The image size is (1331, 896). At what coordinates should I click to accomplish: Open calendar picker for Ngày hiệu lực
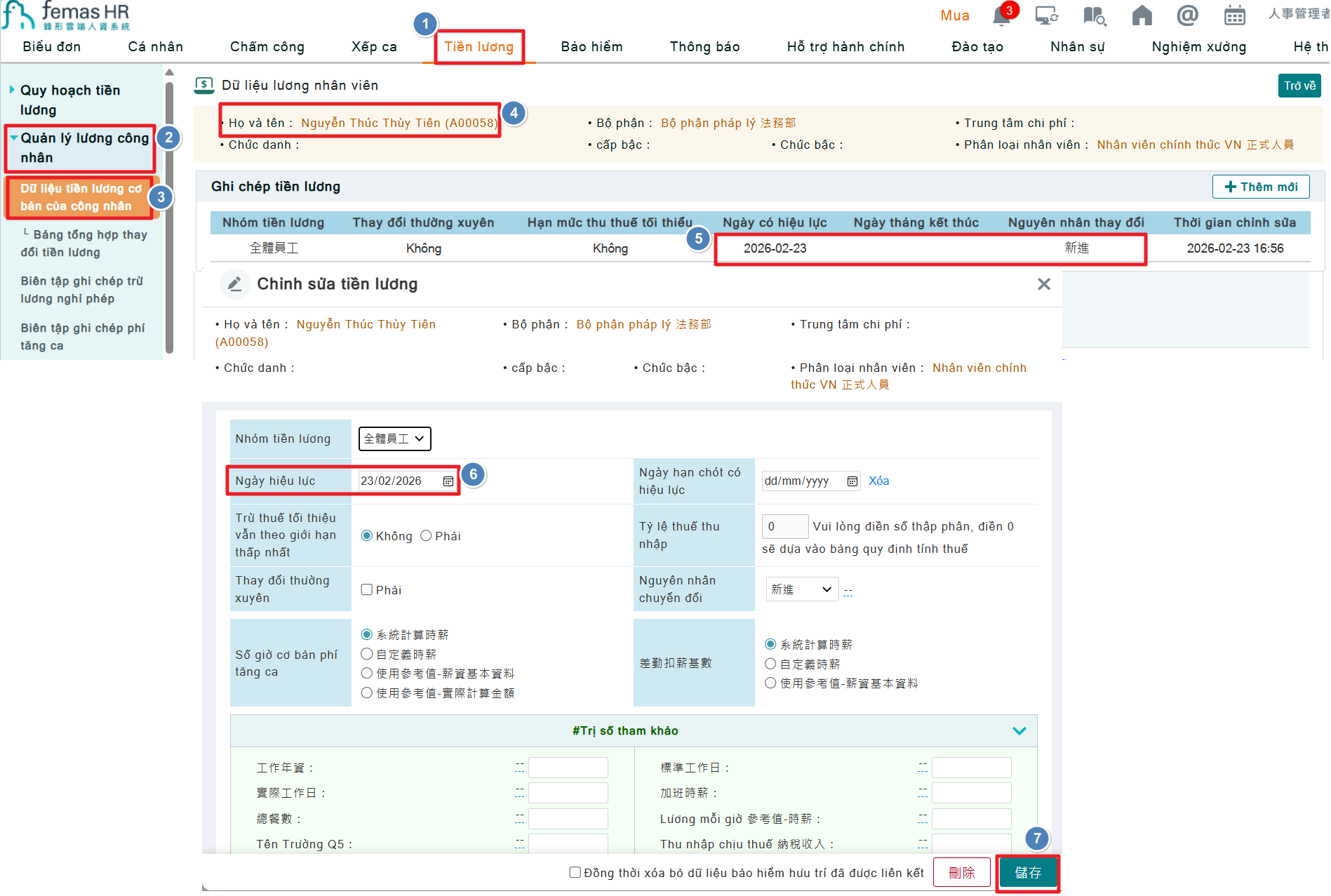coord(448,481)
